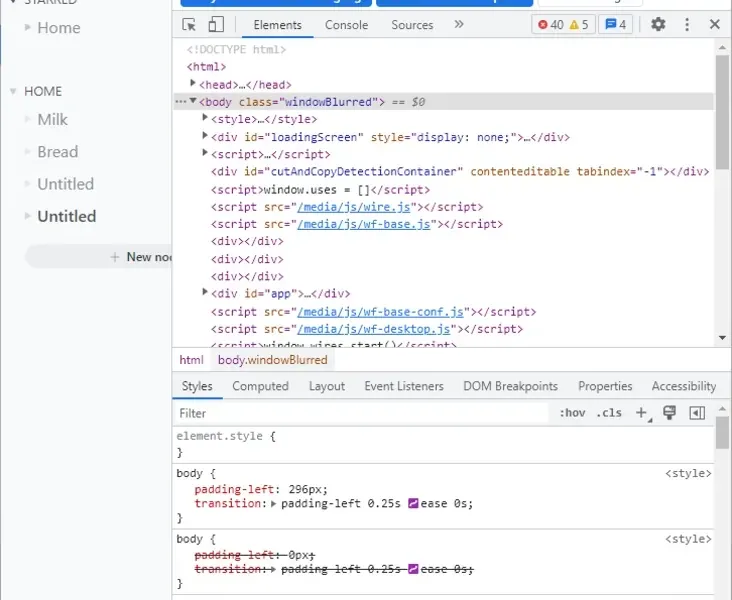Open the /media/js/wf-base.js link
This screenshot has height=600, width=732.
coord(364,224)
